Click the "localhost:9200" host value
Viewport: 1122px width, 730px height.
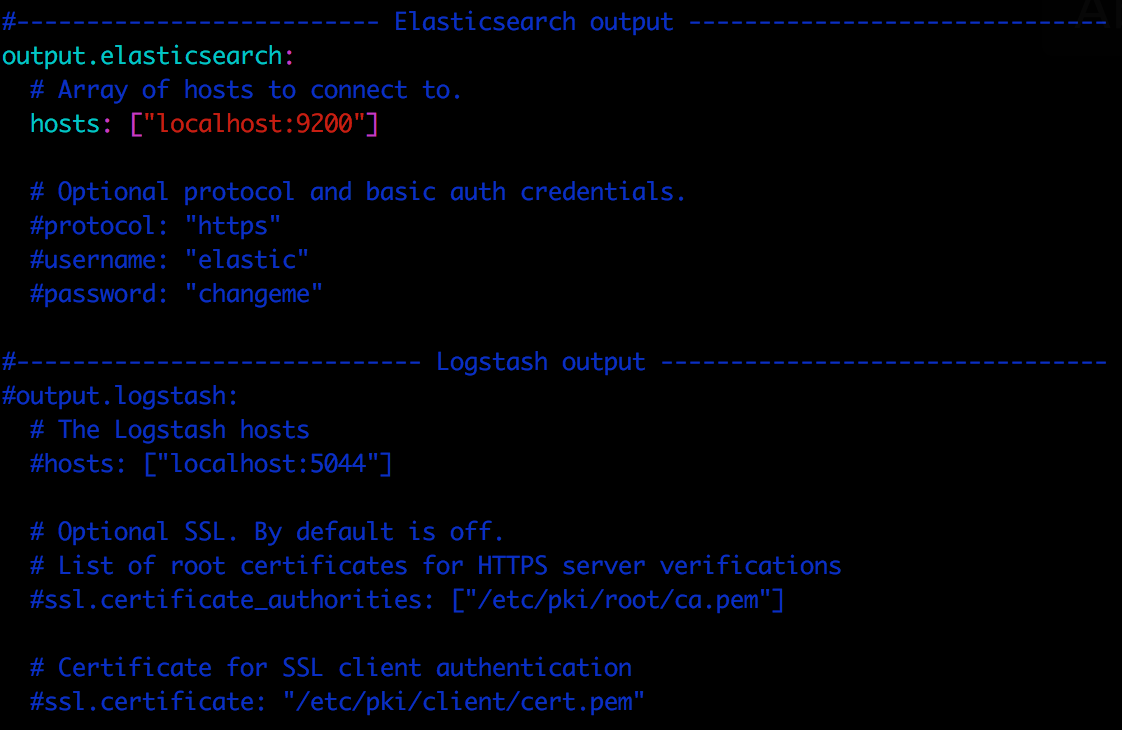255,124
